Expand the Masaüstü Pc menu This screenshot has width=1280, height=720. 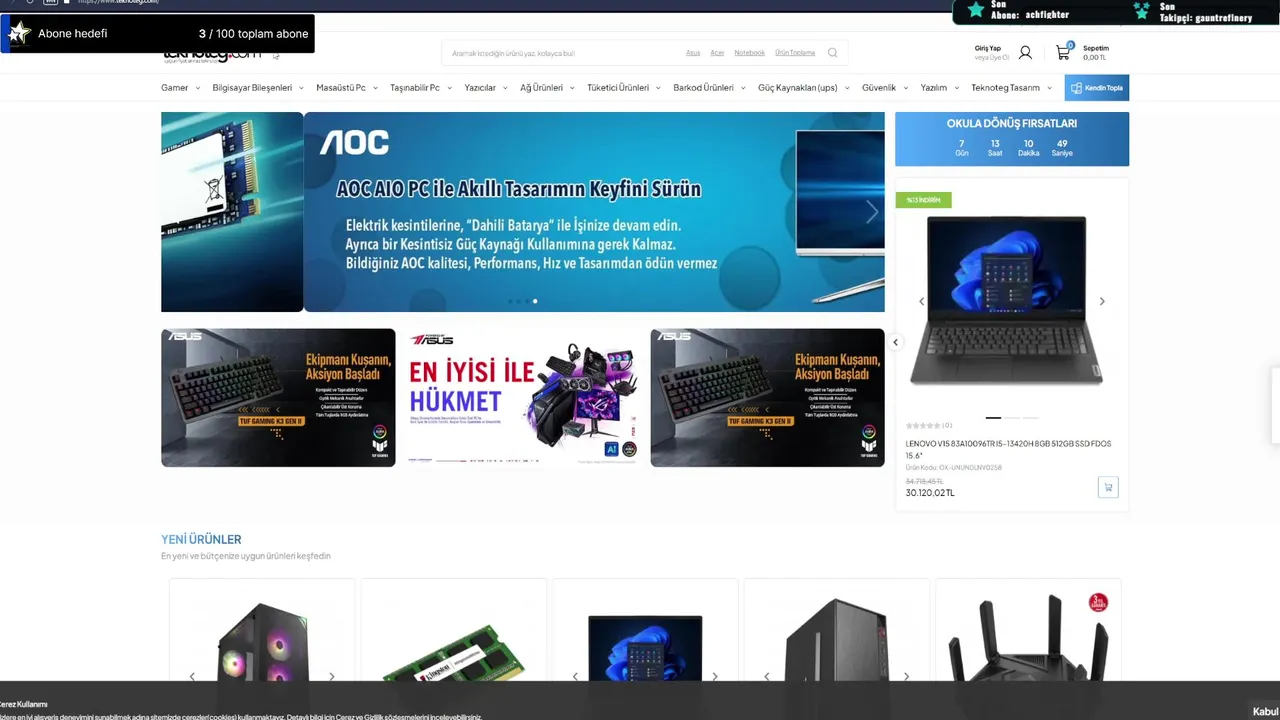[346, 88]
